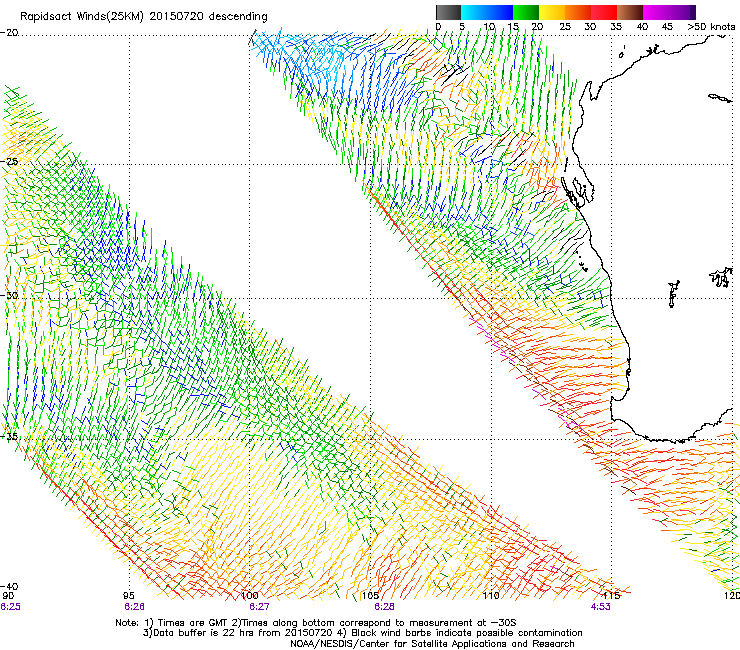Click the red 30–35 knots legend segment

click(604, 12)
